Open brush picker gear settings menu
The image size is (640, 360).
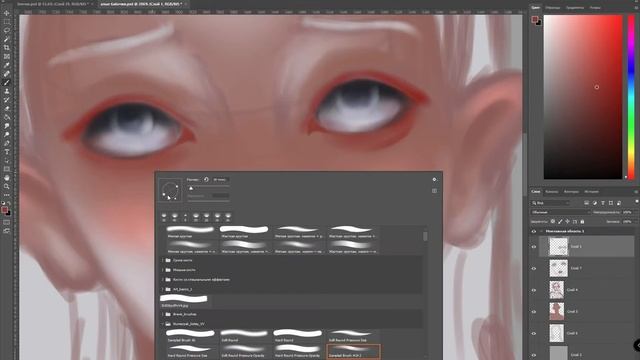[434, 180]
